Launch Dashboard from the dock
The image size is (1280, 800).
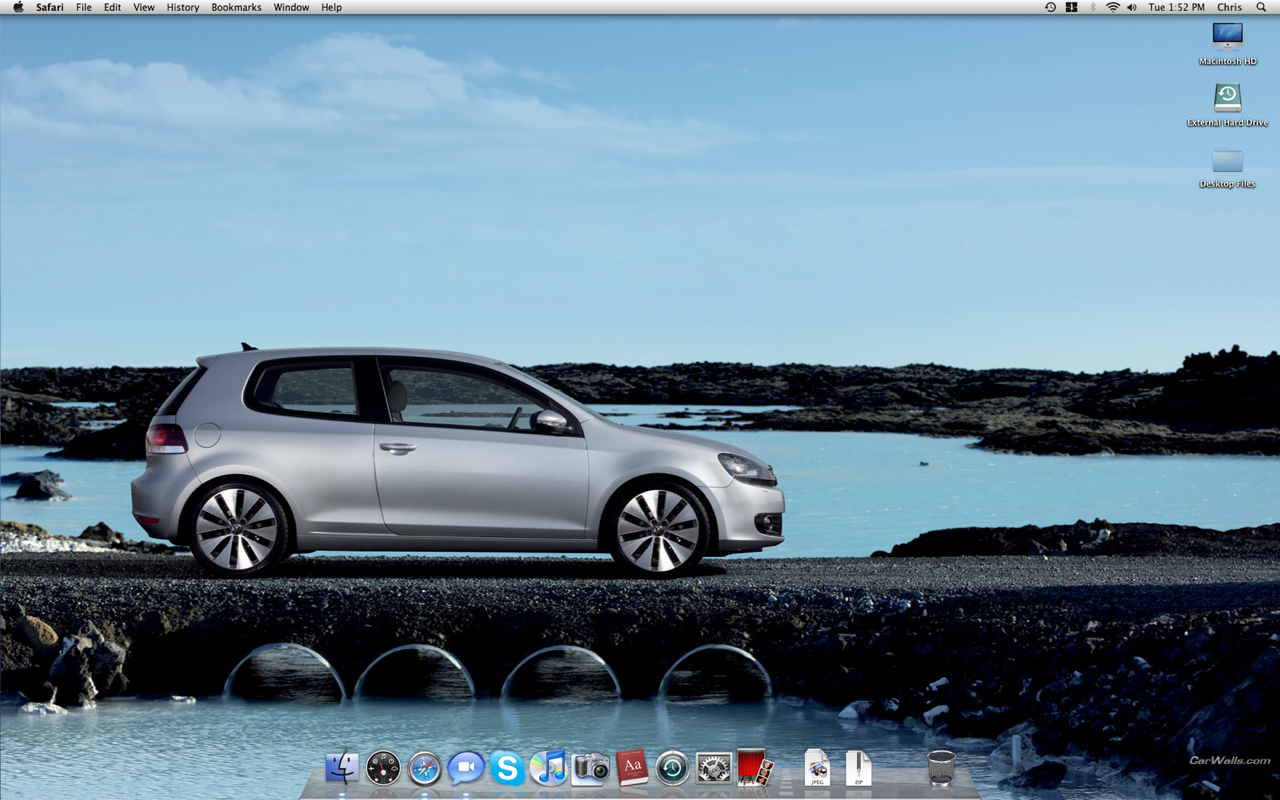[383, 768]
